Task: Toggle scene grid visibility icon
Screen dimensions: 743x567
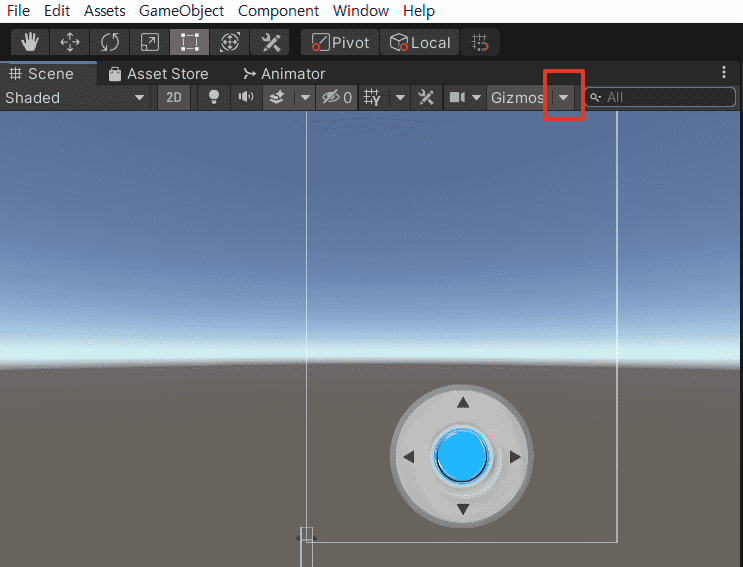Action: coord(372,98)
